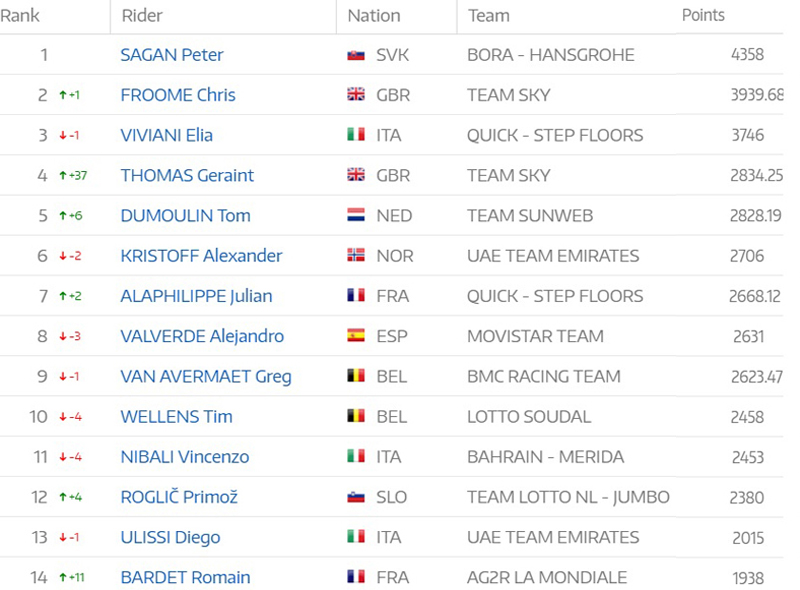Click the Slovakia flag beside SAGAN Peter

click(355, 55)
